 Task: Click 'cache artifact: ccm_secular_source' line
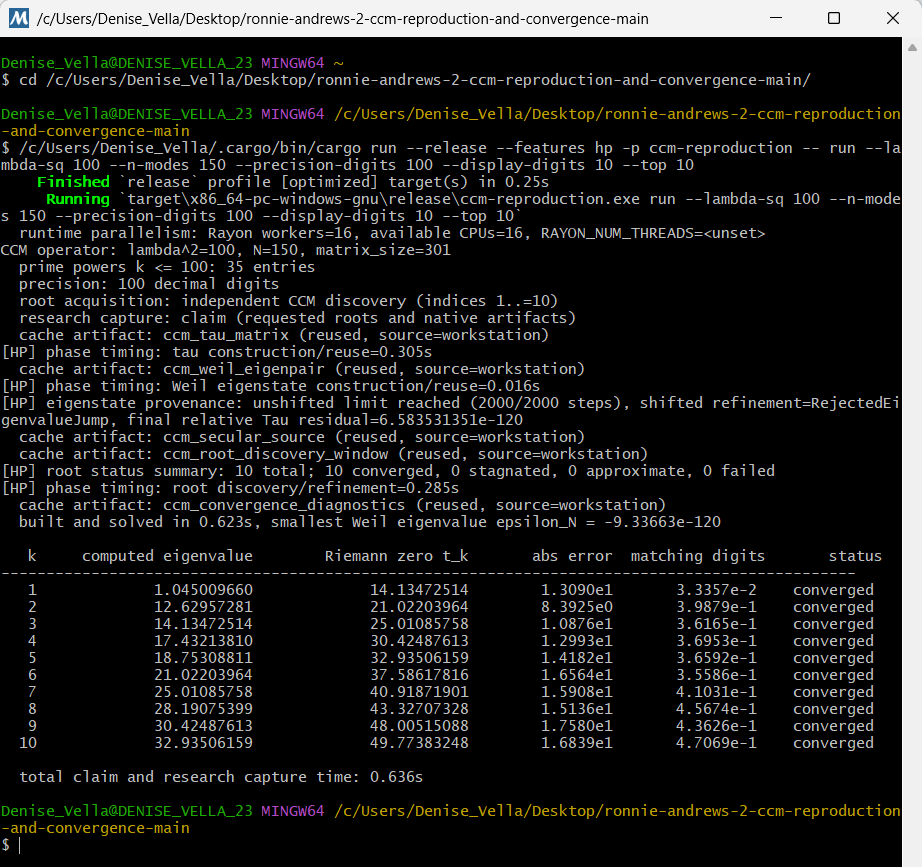coord(302,436)
